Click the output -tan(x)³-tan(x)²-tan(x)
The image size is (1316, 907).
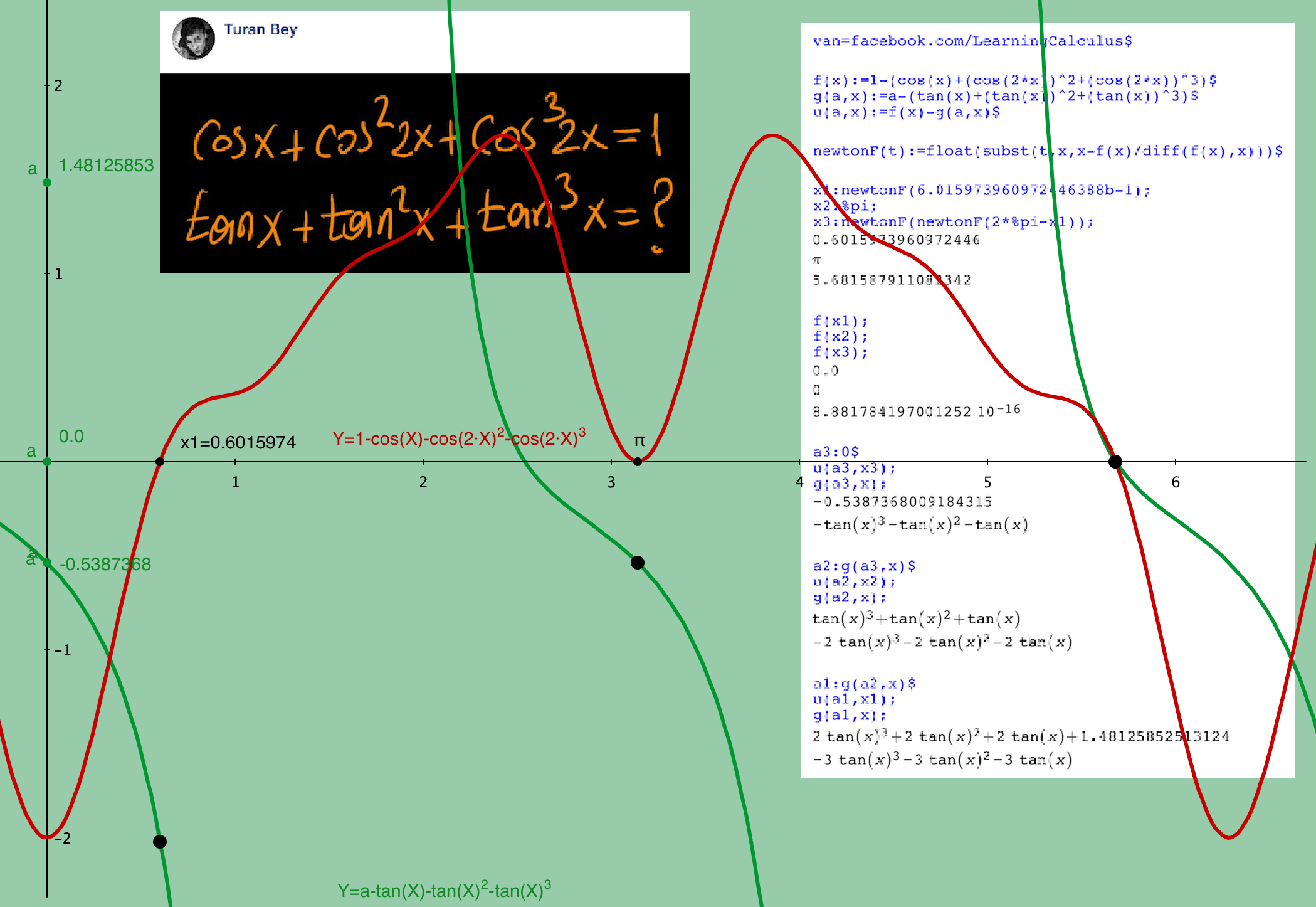(x=920, y=524)
